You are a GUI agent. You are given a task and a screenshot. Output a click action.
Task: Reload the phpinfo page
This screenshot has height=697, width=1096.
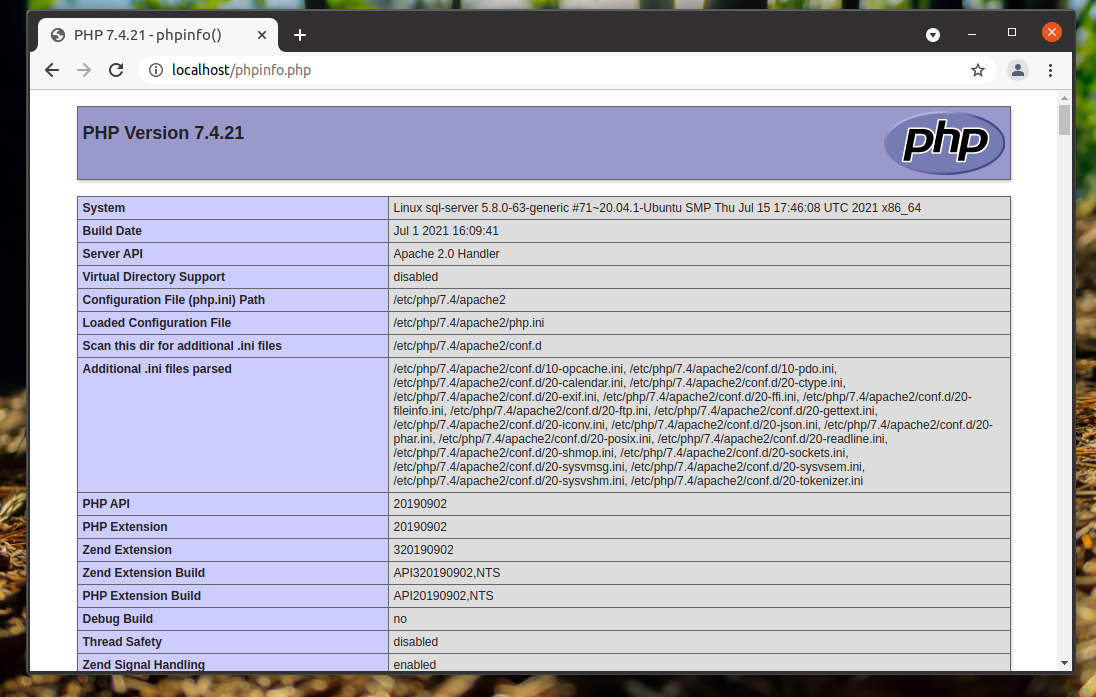116,70
